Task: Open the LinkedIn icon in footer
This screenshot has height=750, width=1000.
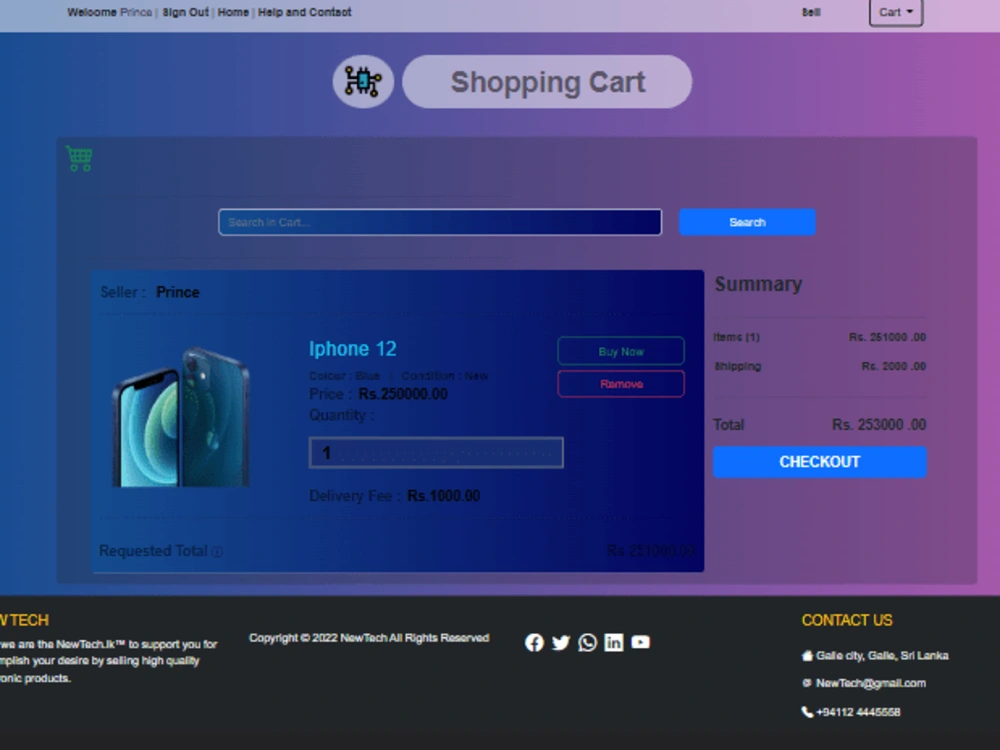Action: tap(614, 642)
